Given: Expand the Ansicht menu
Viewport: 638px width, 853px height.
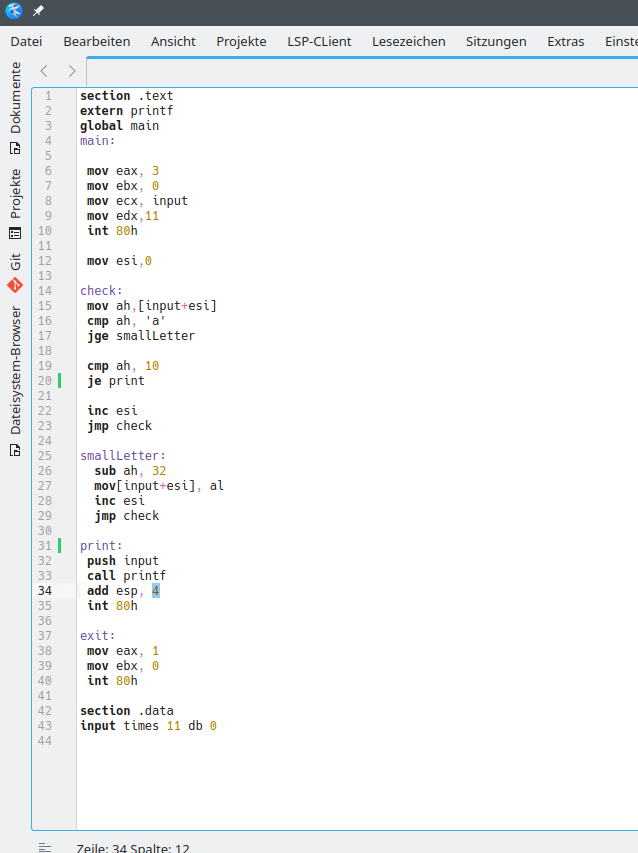Looking at the screenshot, I should (x=173, y=41).
